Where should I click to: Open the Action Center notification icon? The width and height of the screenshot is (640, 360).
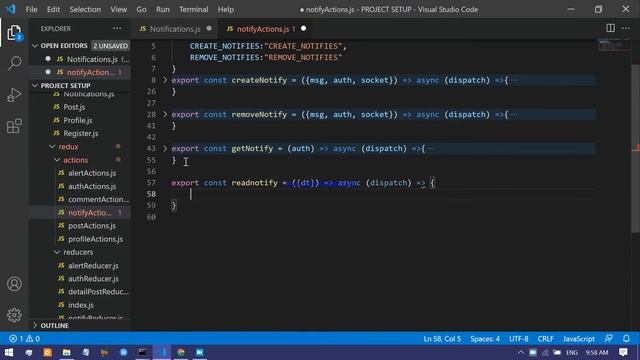623,352
